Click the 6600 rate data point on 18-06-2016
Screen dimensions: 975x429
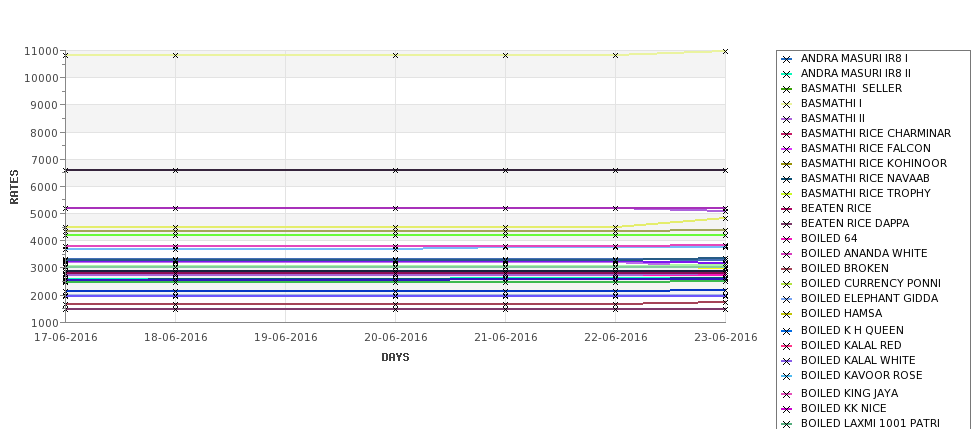click(176, 170)
